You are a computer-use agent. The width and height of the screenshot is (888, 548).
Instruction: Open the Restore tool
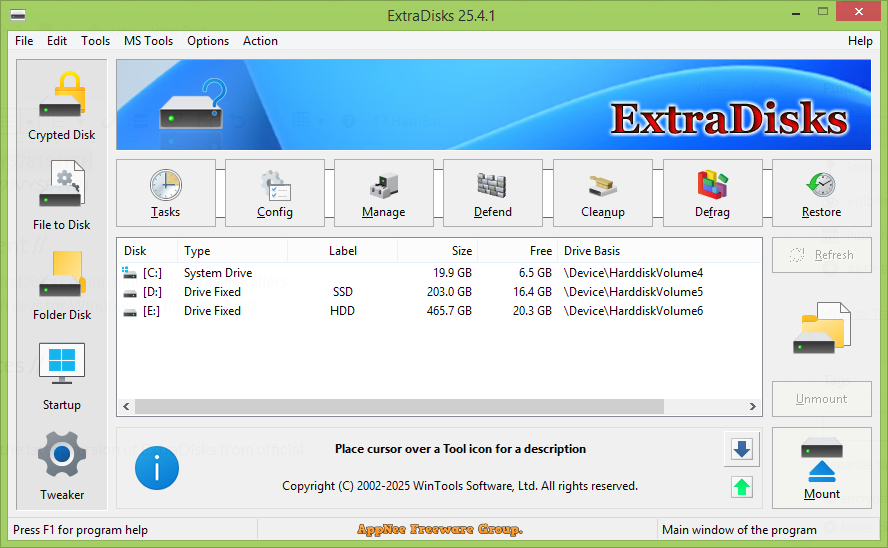822,193
